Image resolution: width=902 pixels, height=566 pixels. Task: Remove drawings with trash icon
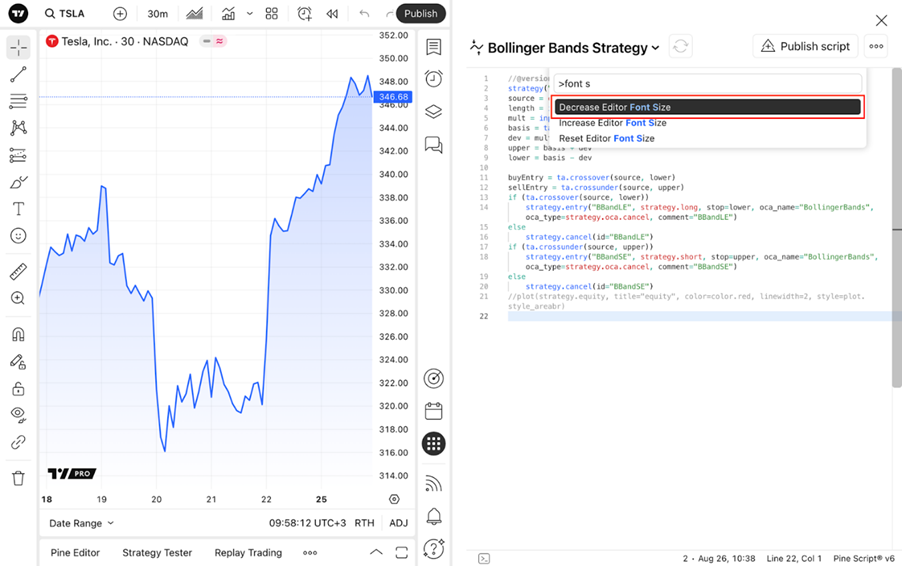coord(18,478)
